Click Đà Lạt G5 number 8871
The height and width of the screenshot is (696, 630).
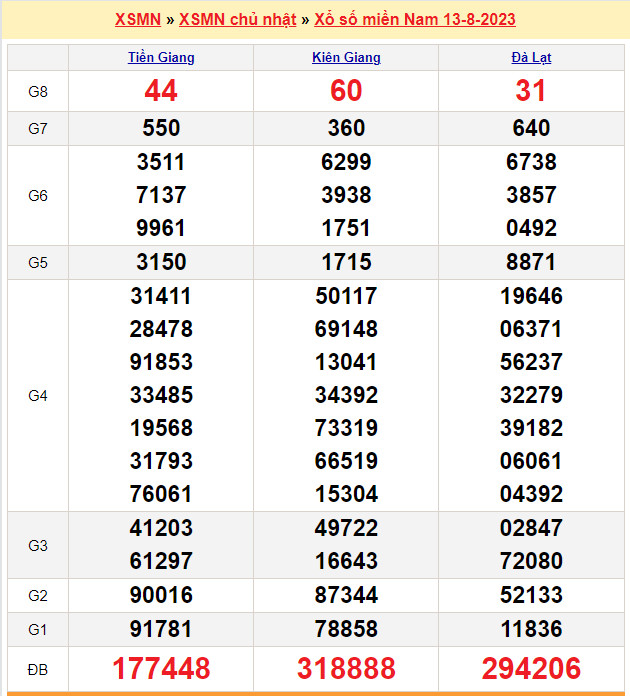click(531, 262)
